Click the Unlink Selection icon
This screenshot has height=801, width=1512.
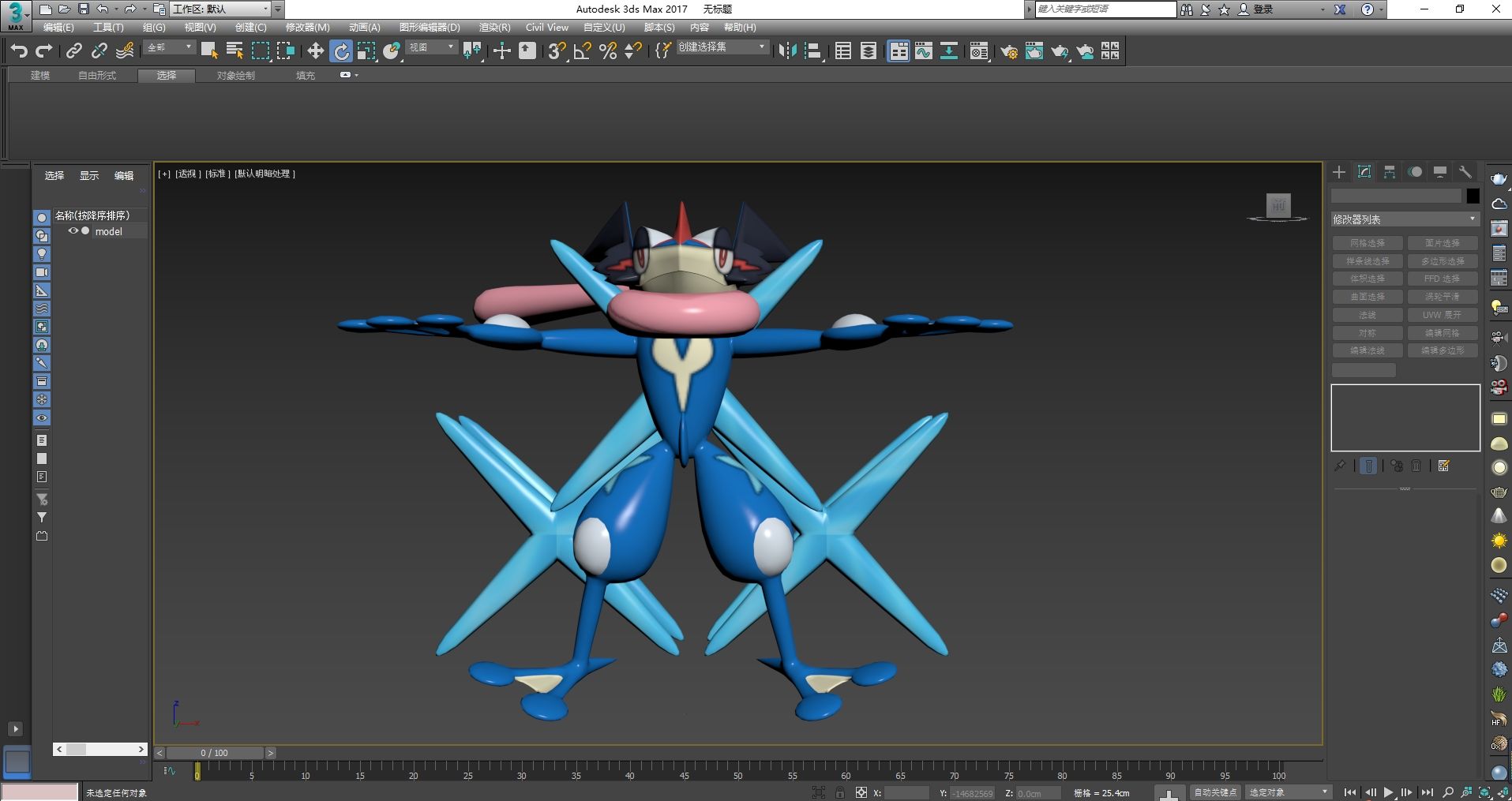[x=99, y=51]
